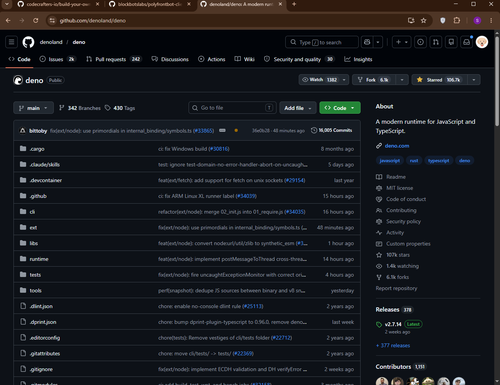Open the tab search chevron in Chrome
The height and width of the screenshot is (385, 500).
(7, 4)
